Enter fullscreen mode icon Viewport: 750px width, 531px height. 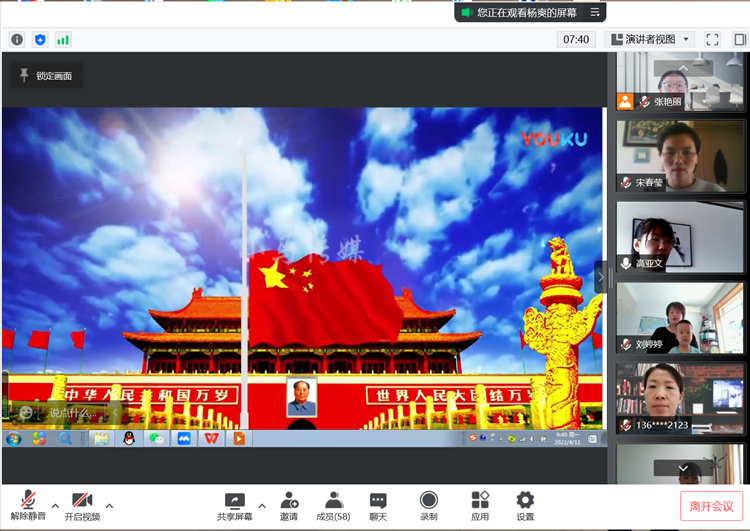(x=712, y=39)
